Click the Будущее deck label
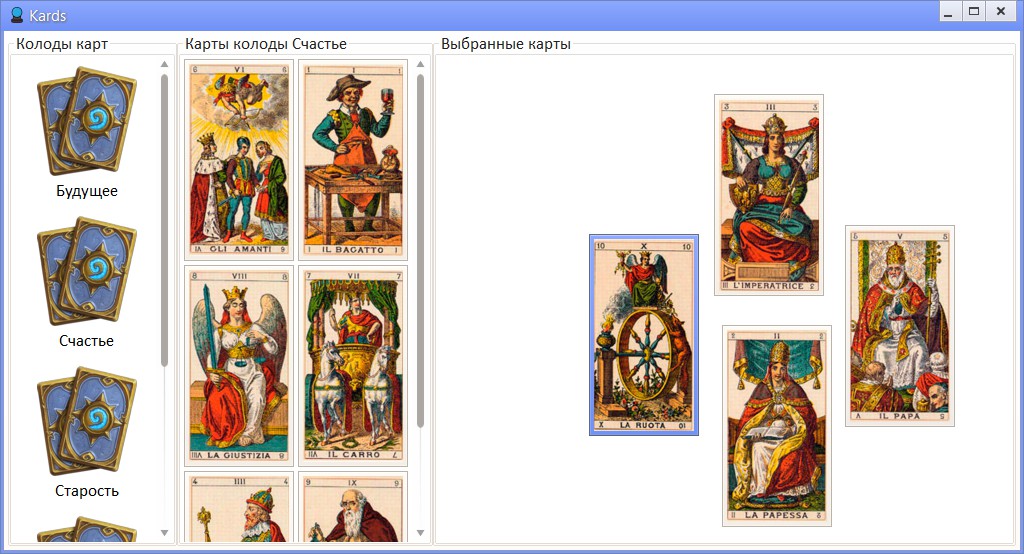The image size is (1024, 554). 87,191
